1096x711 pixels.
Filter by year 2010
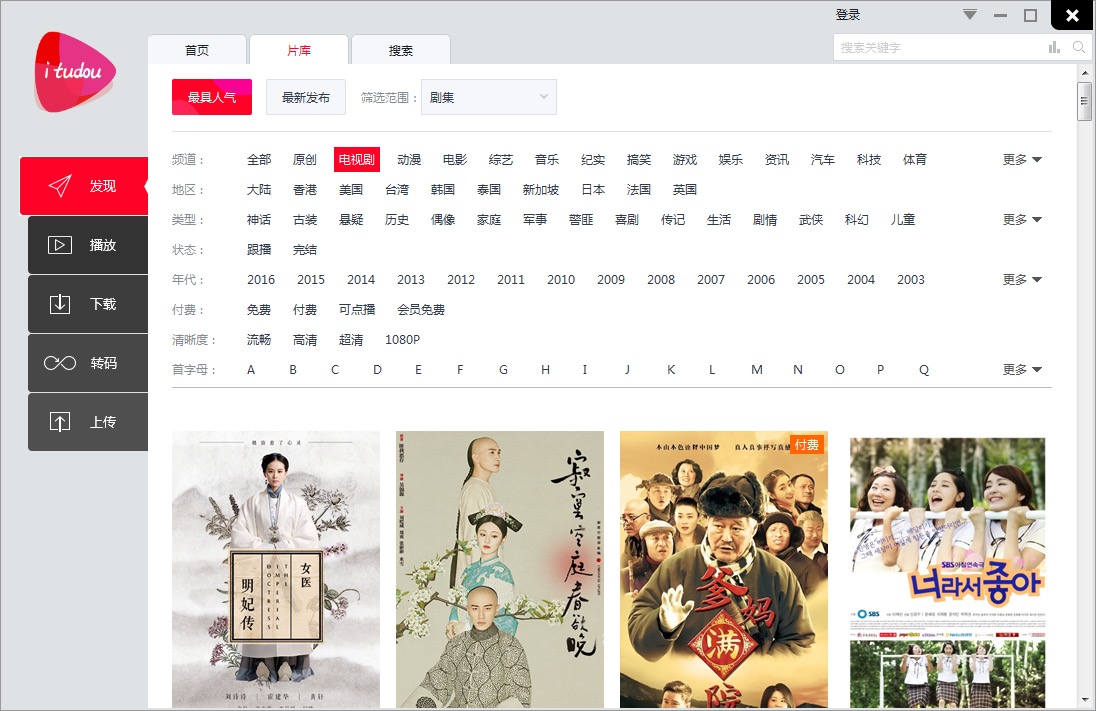coord(561,280)
